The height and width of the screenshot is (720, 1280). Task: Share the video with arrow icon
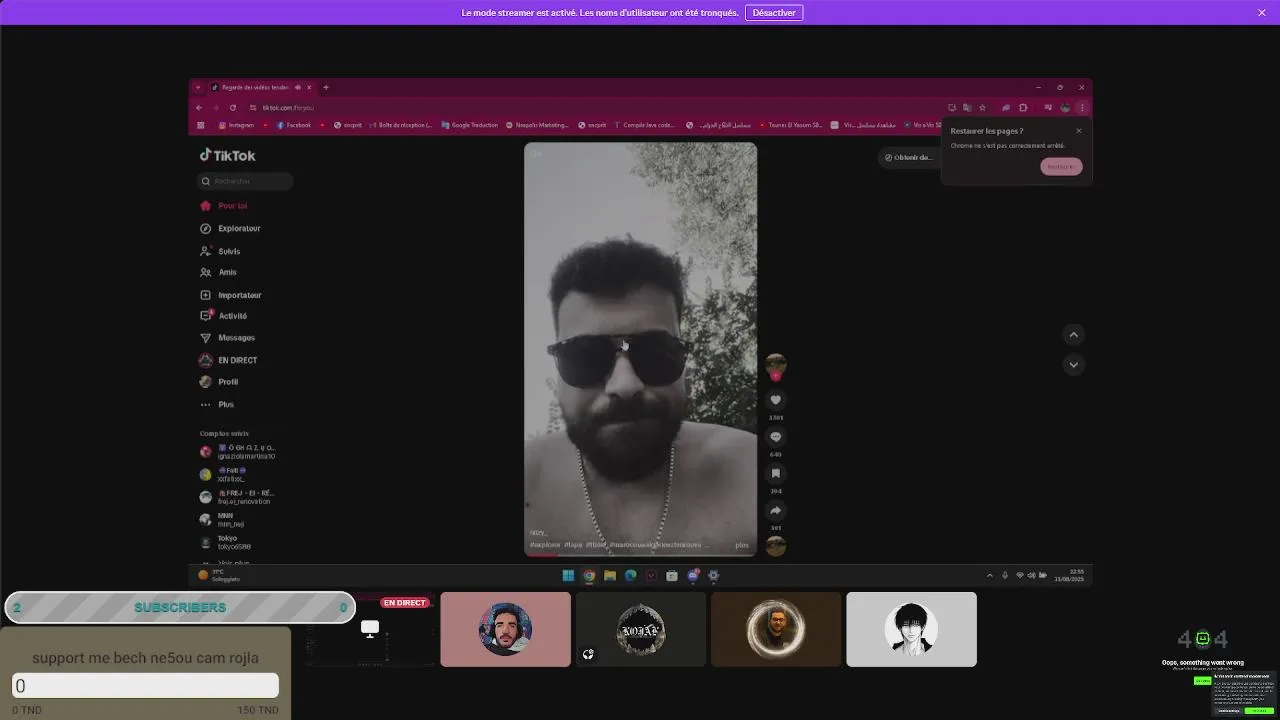coord(775,511)
